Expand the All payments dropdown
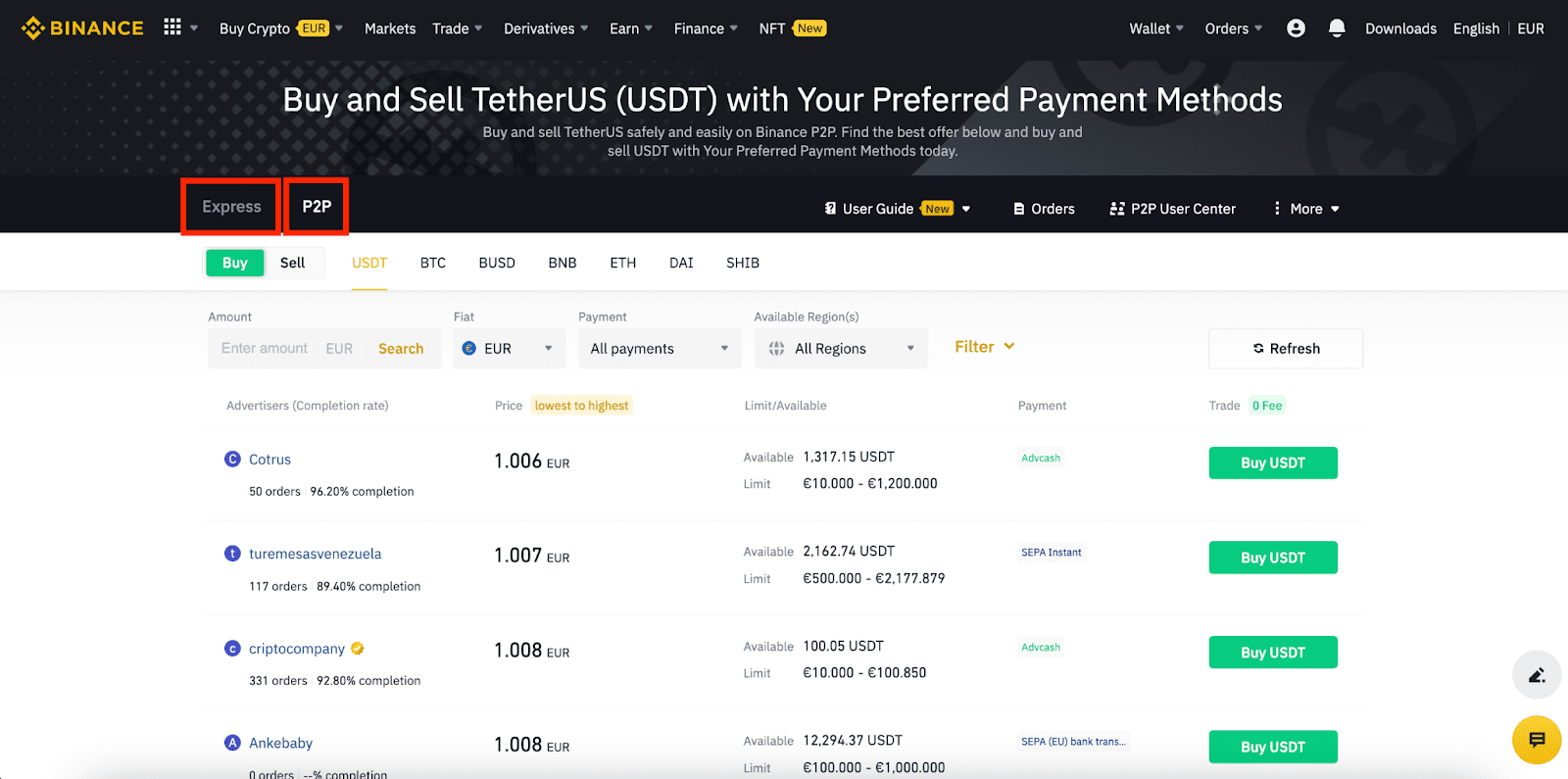This screenshot has width=1568, height=779. (659, 349)
